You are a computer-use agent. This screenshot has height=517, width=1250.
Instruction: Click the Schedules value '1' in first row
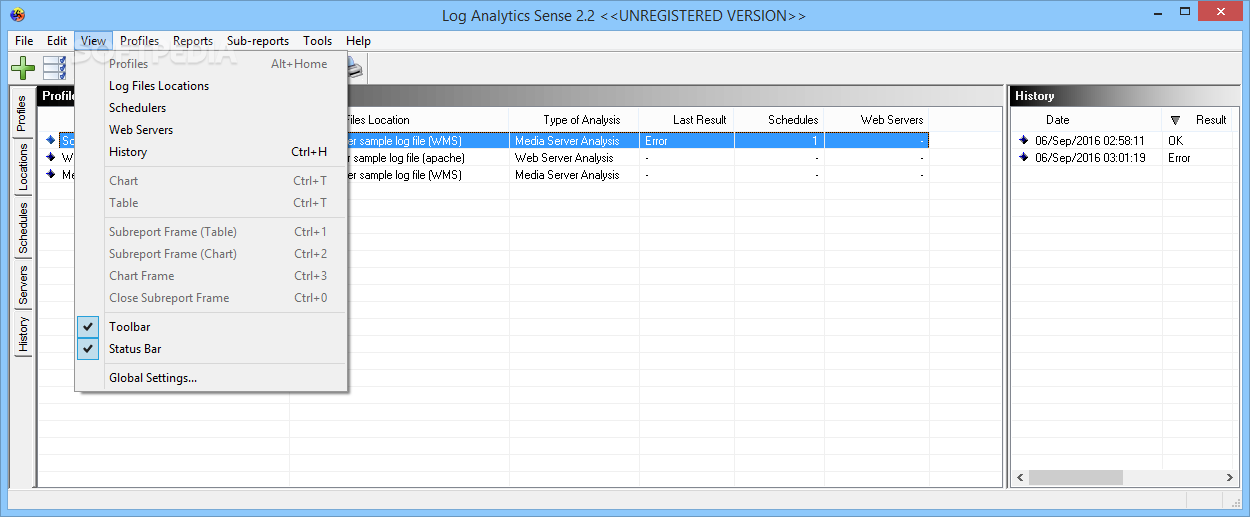(779, 141)
